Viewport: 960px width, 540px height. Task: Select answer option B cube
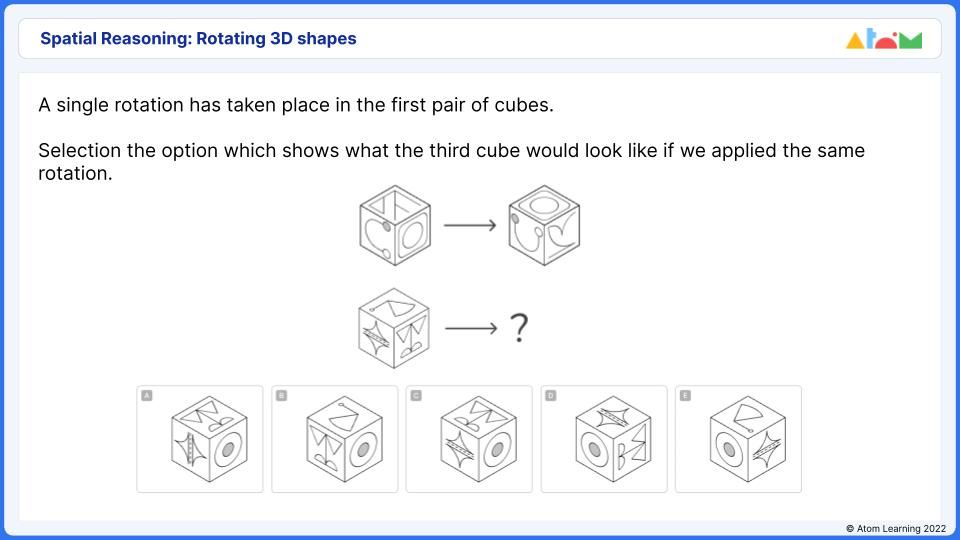tap(344, 439)
